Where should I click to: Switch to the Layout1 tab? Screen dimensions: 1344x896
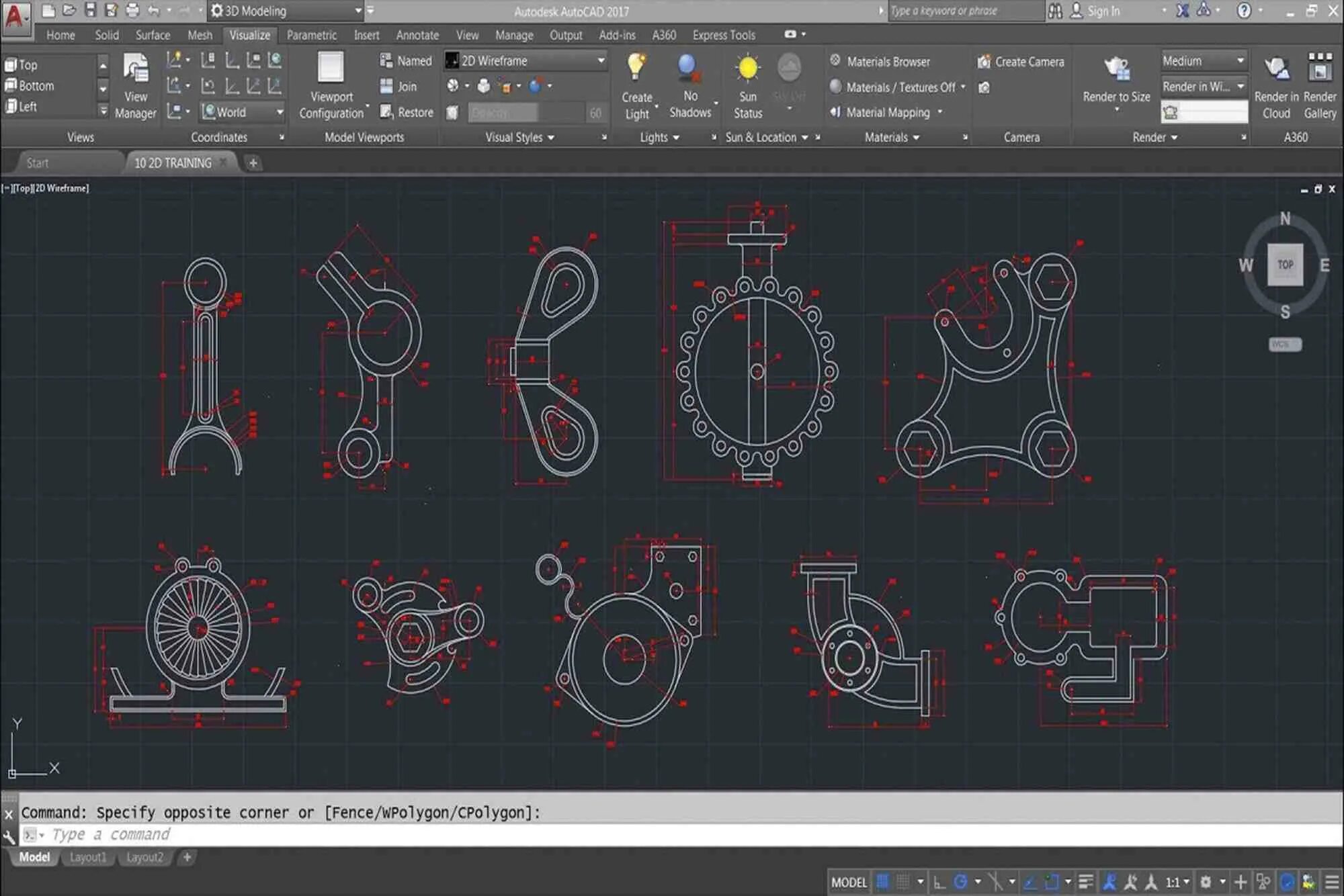87,857
